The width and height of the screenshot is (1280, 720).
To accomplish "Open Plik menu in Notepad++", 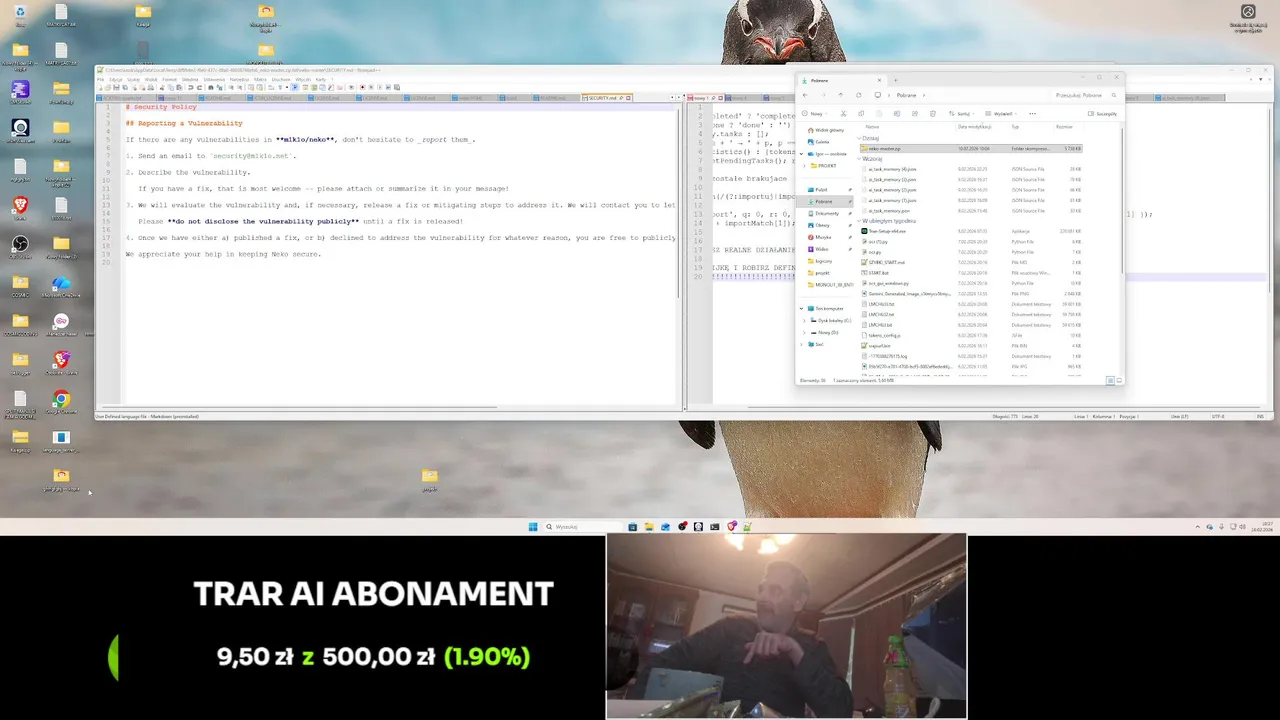I will click(x=100, y=79).
